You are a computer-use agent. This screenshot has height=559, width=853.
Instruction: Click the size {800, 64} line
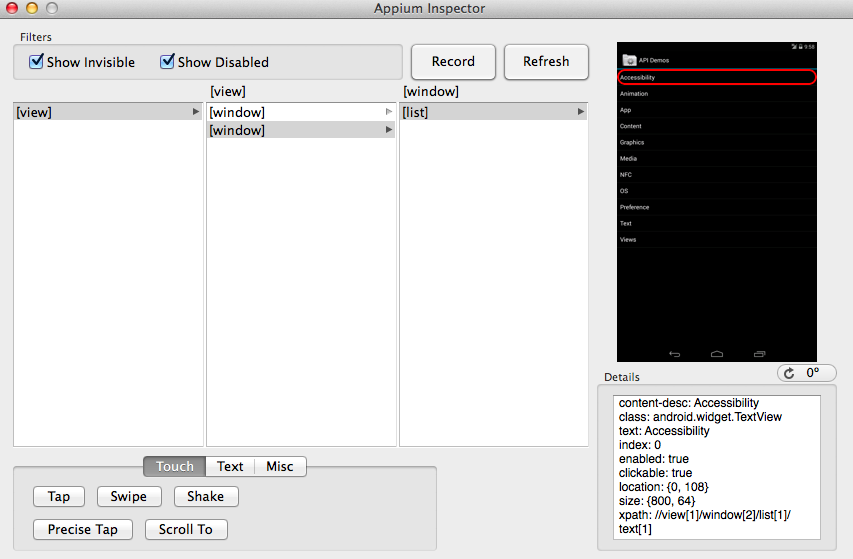click(657, 501)
